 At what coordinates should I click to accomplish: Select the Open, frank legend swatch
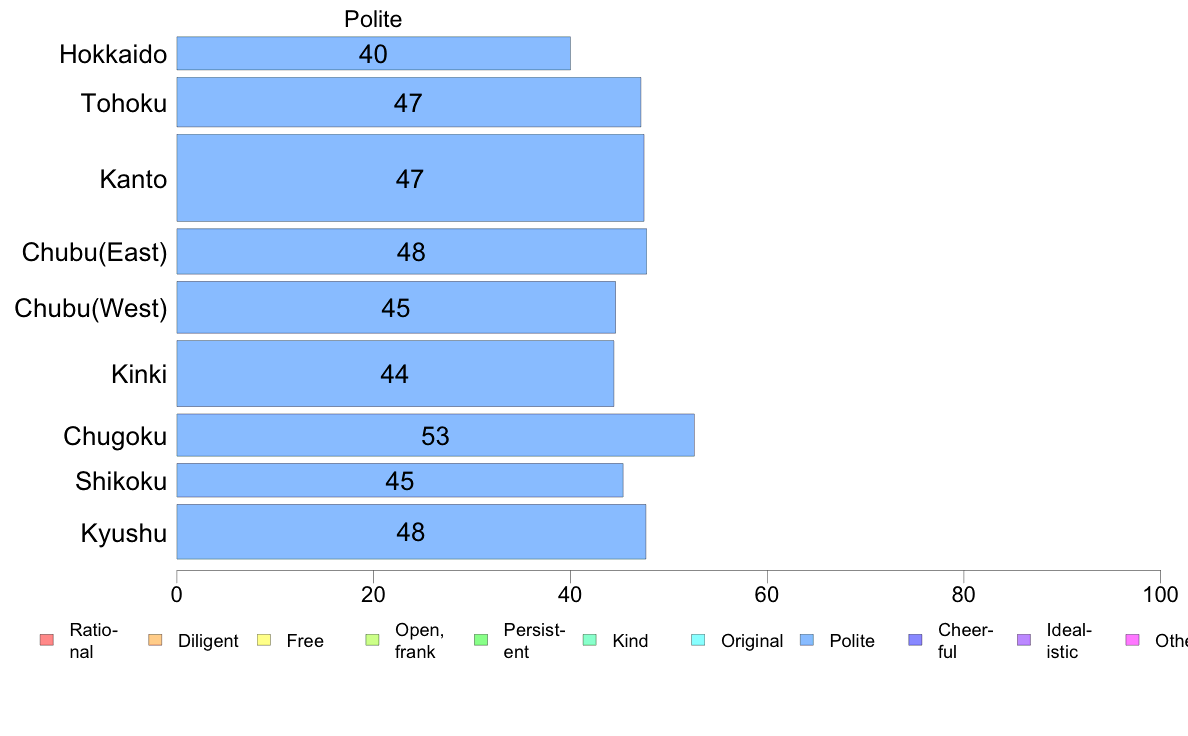(373, 640)
